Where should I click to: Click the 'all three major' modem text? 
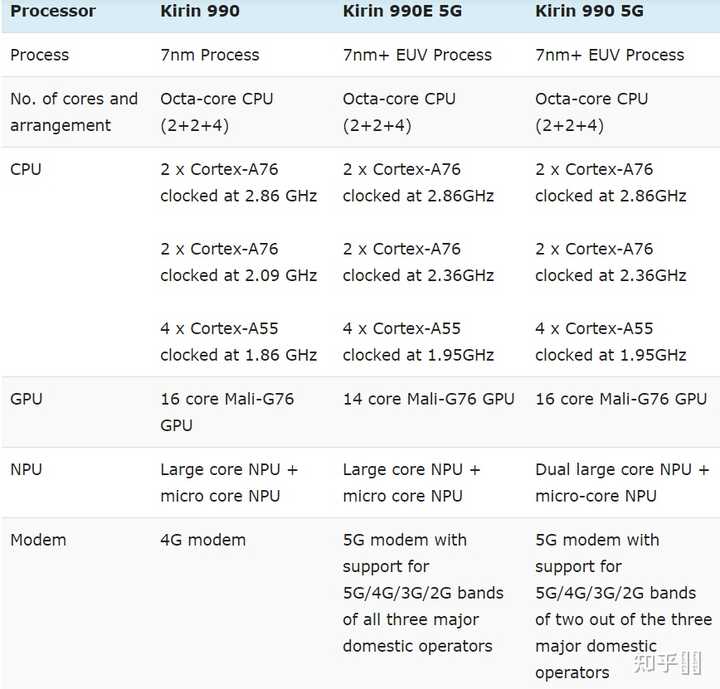(x=410, y=620)
